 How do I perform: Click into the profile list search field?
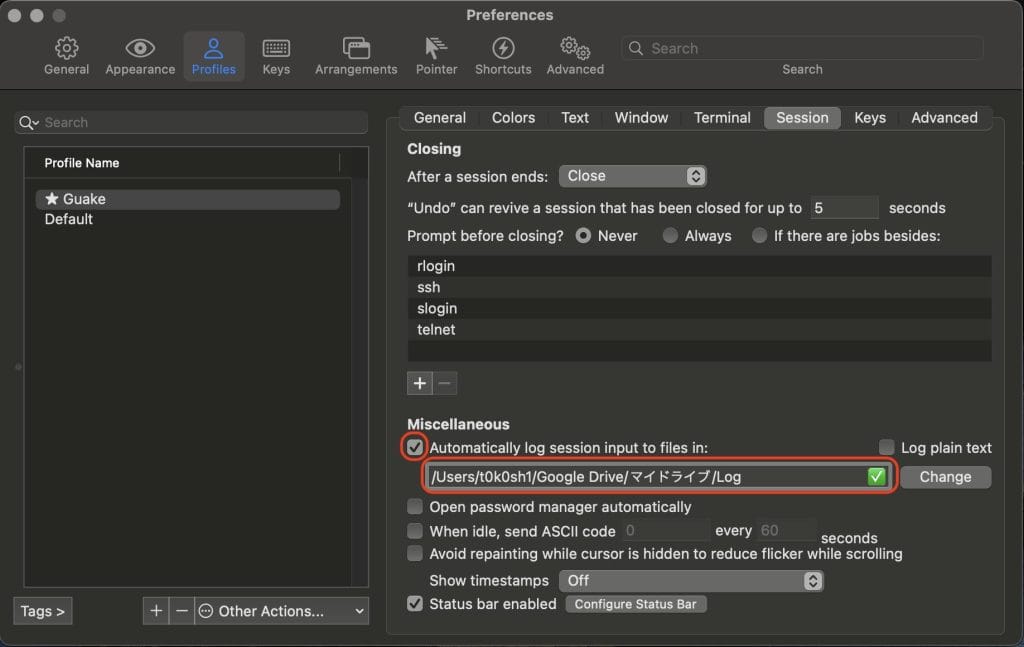[x=191, y=123]
